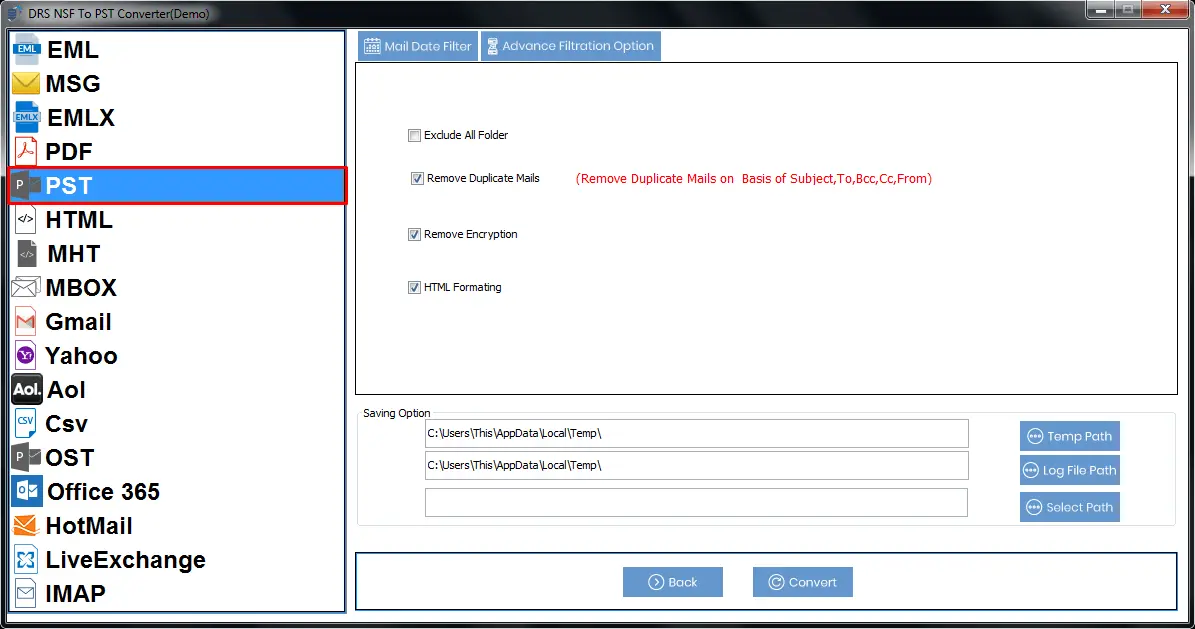The width and height of the screenshot is (1195, 629).
Task: Click the Select Path button
Action: (1069, 507)
